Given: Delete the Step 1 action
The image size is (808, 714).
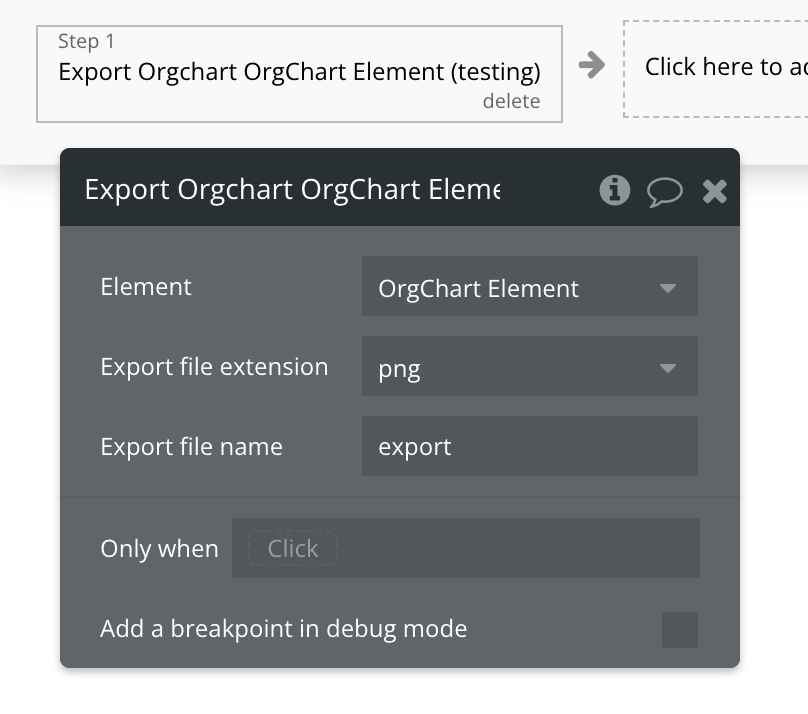Looking at the screenshot, I should (x=511, y=101).
